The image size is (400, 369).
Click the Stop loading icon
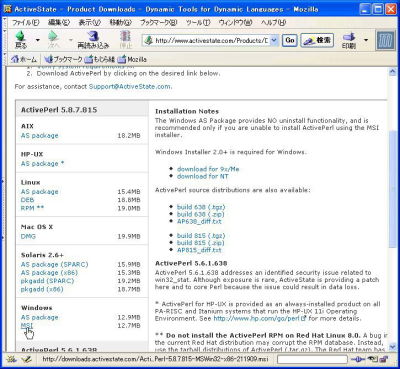tap(125, 36)
